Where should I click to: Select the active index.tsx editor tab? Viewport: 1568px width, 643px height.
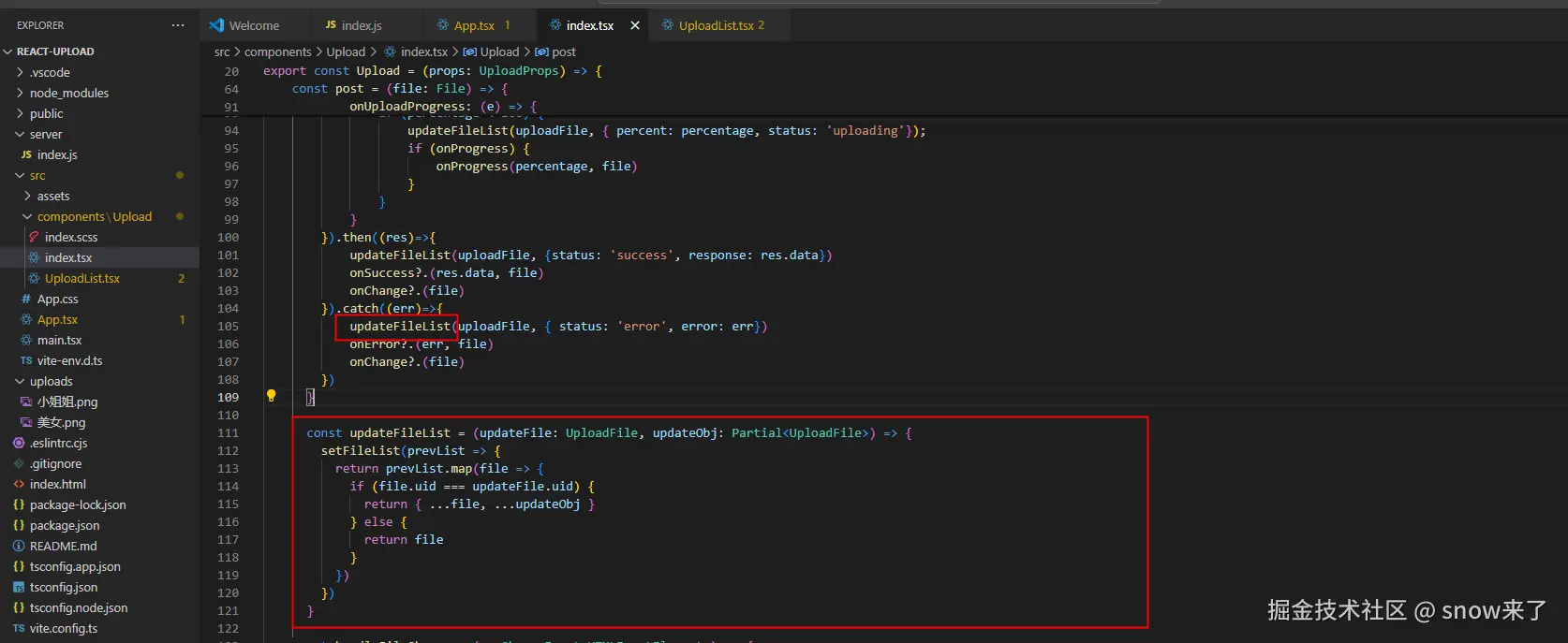[x=589, y=25]
